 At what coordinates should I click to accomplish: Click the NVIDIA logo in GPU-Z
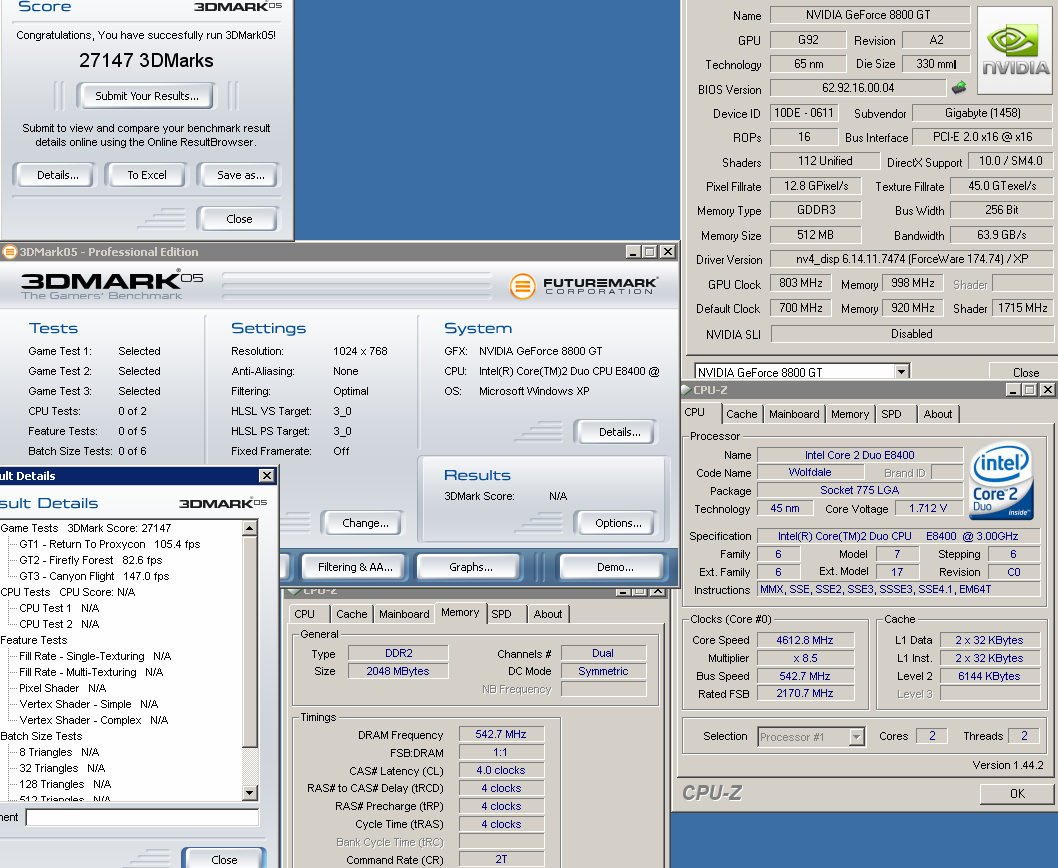tap(1014, 51)
